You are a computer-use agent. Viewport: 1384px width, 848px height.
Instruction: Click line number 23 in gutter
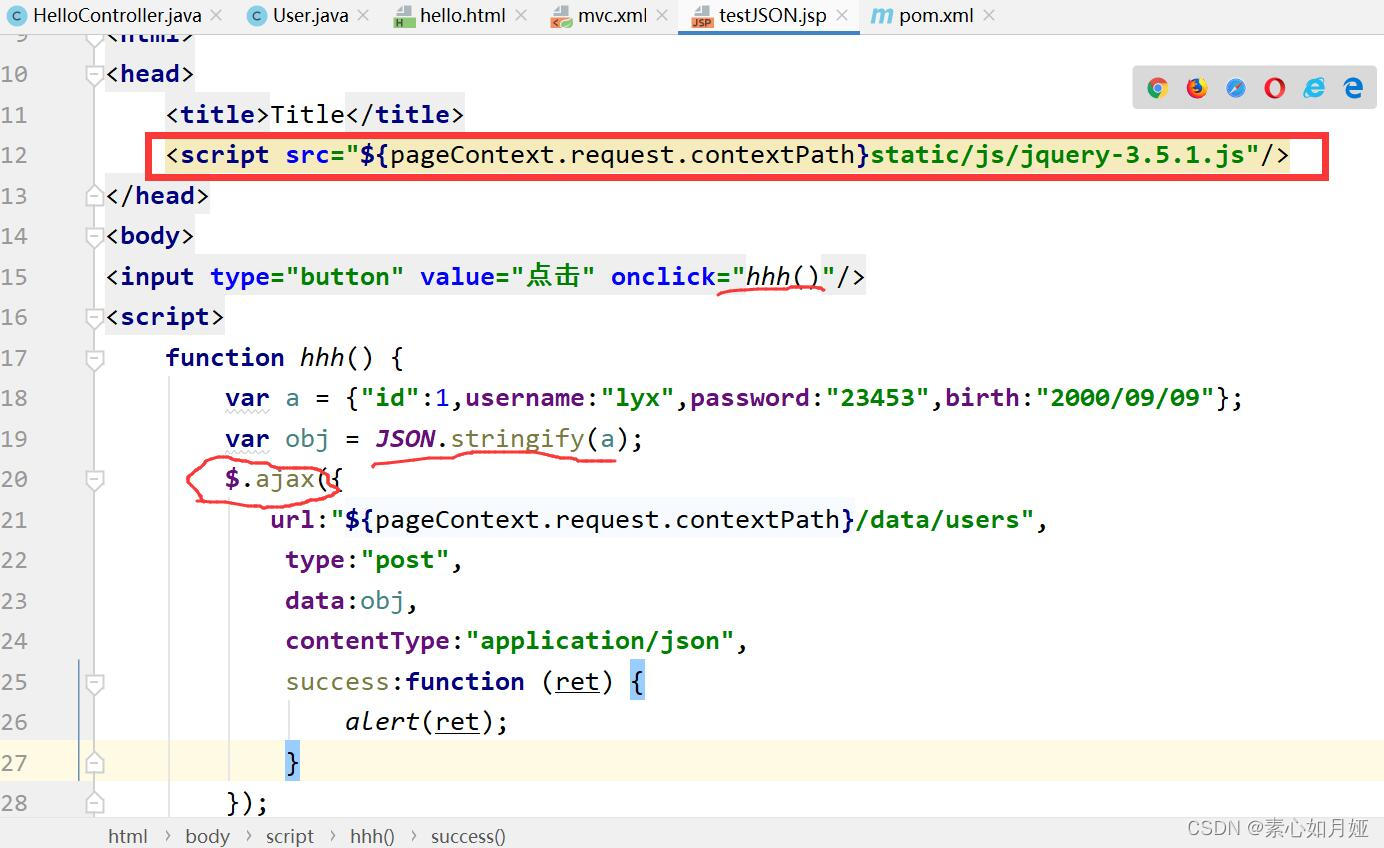tap(15, 601)
